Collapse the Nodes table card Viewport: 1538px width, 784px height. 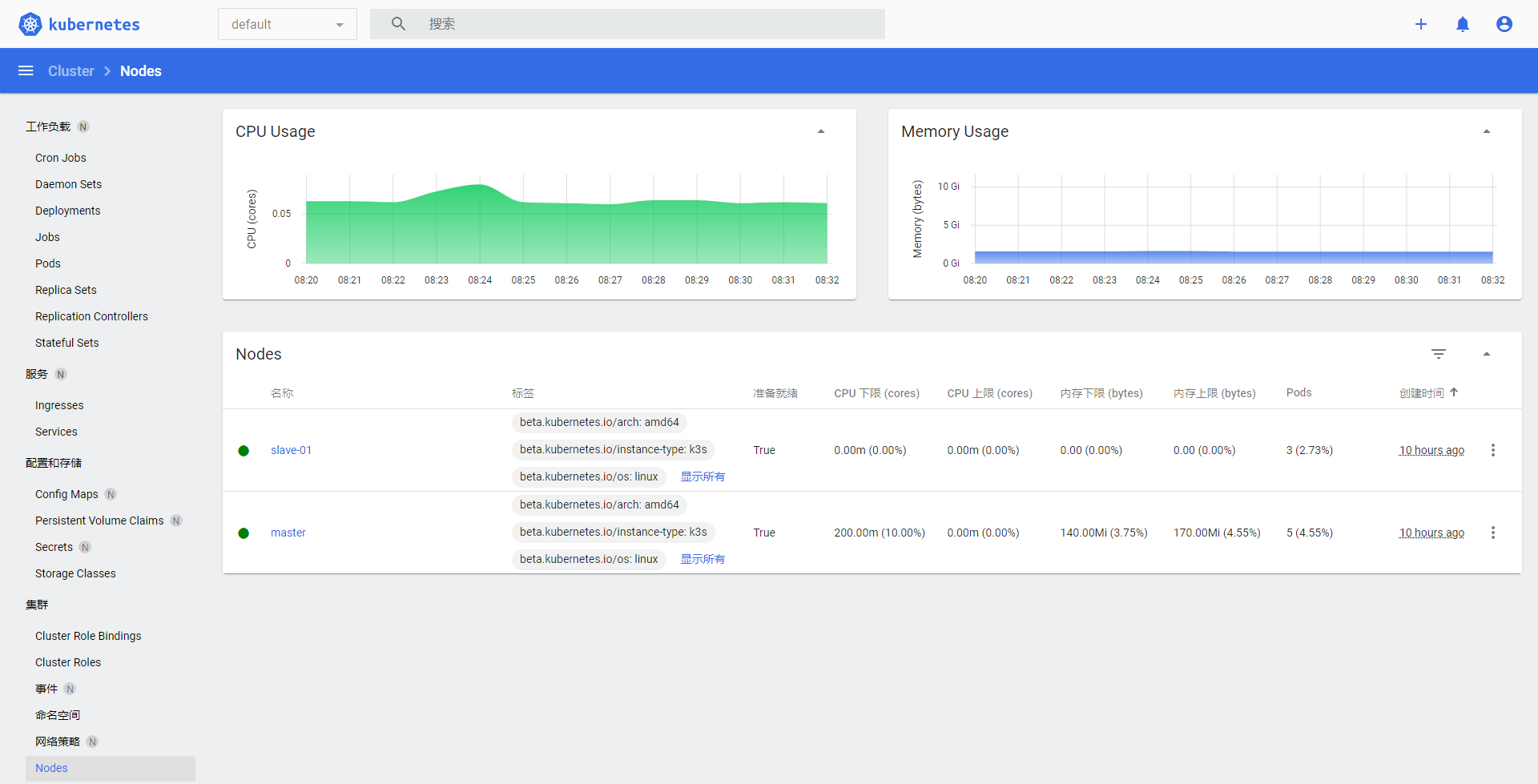[x=1487, y=354]
